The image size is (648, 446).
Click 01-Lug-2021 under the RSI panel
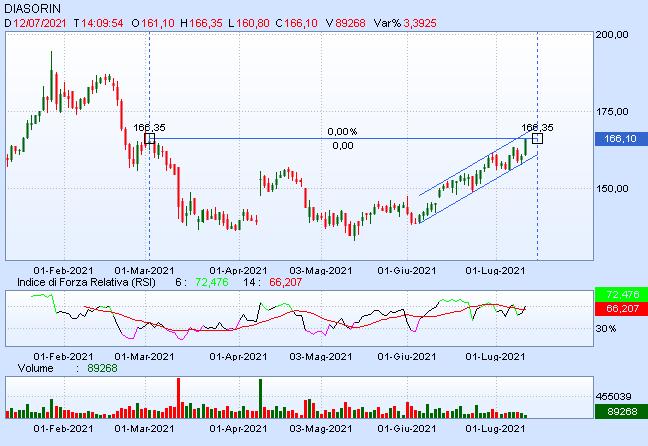coord(495,356)
